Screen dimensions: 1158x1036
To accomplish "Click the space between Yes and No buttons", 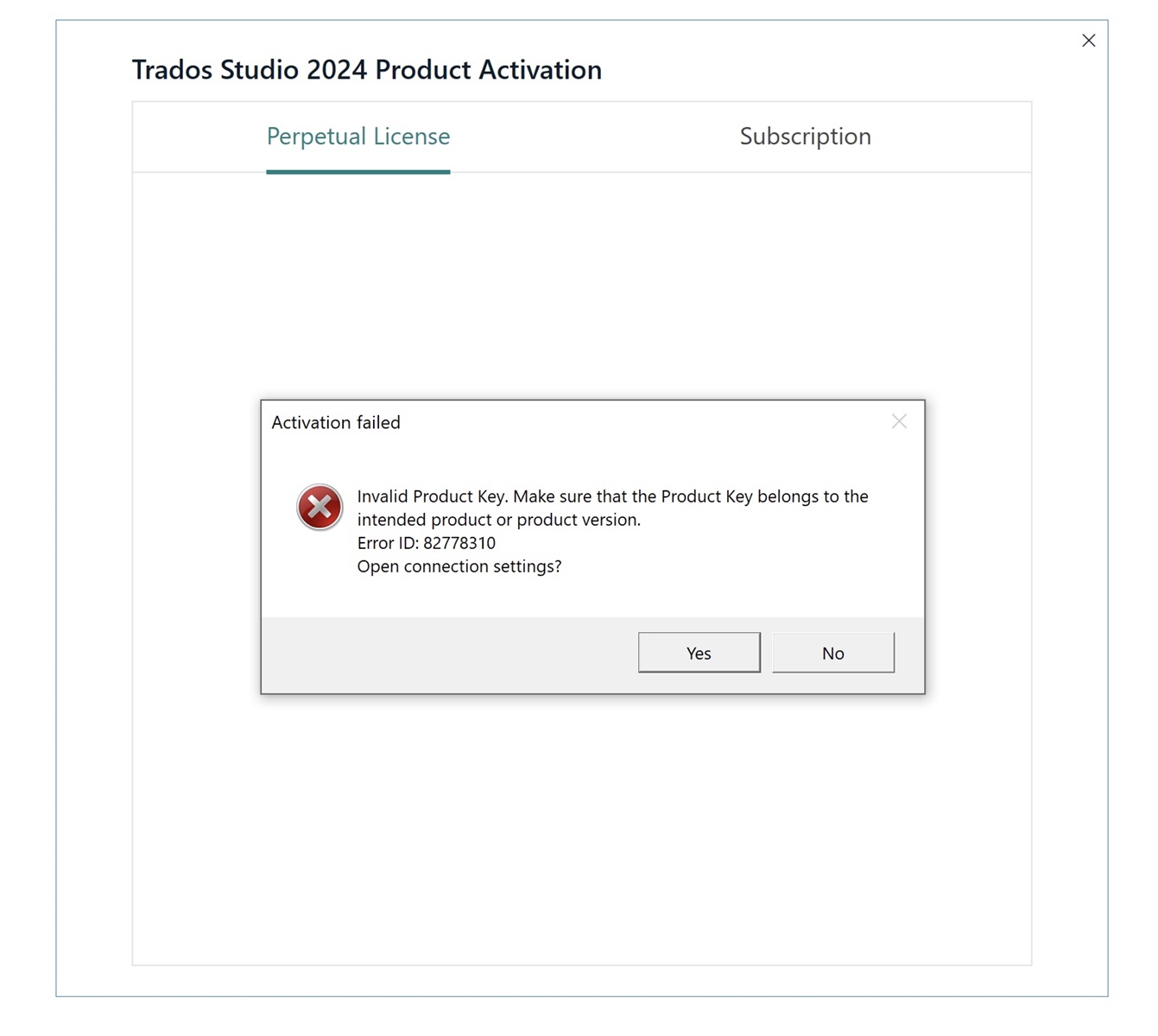I will 765,653.
